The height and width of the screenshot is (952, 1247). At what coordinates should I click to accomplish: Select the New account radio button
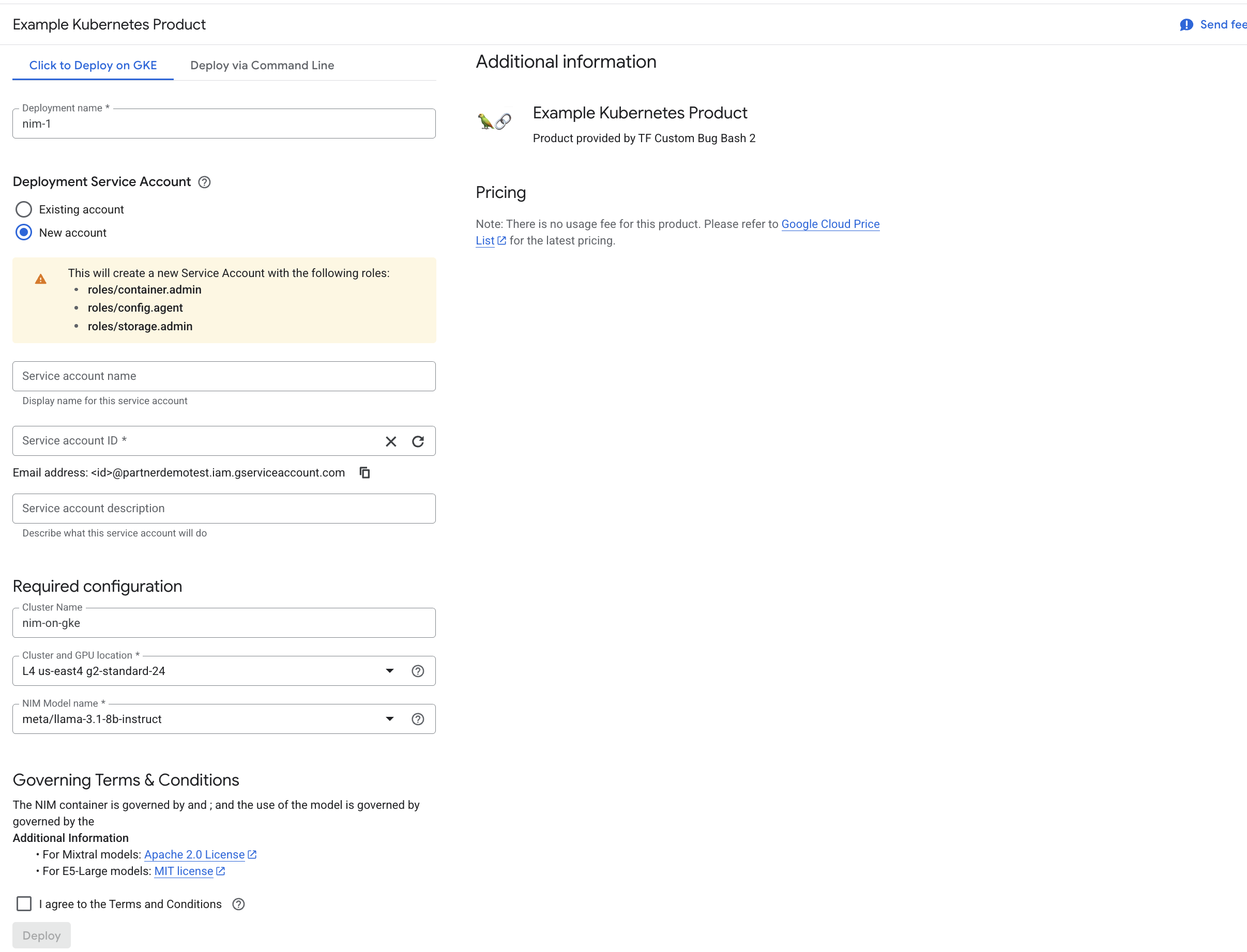click(24, 233)
